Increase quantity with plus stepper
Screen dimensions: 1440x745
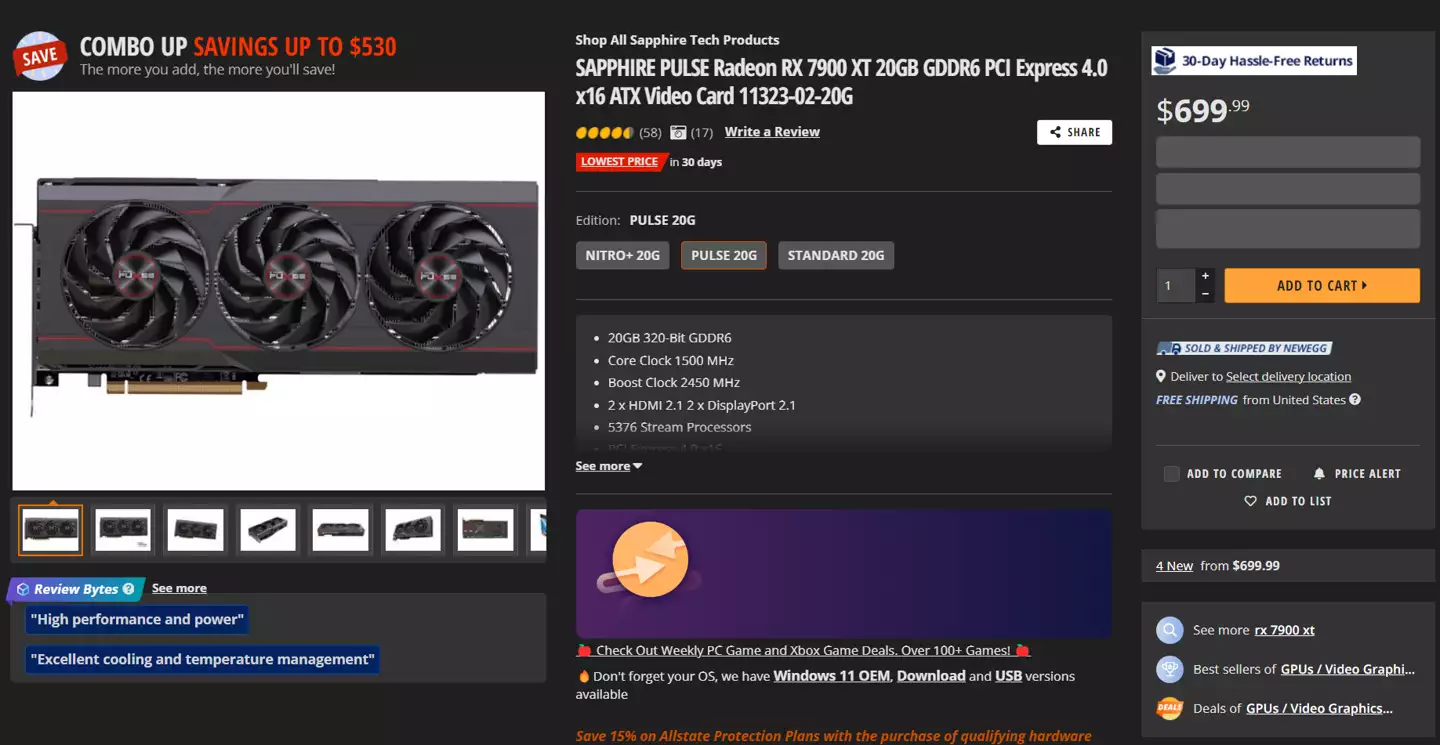click(1206, 276)
